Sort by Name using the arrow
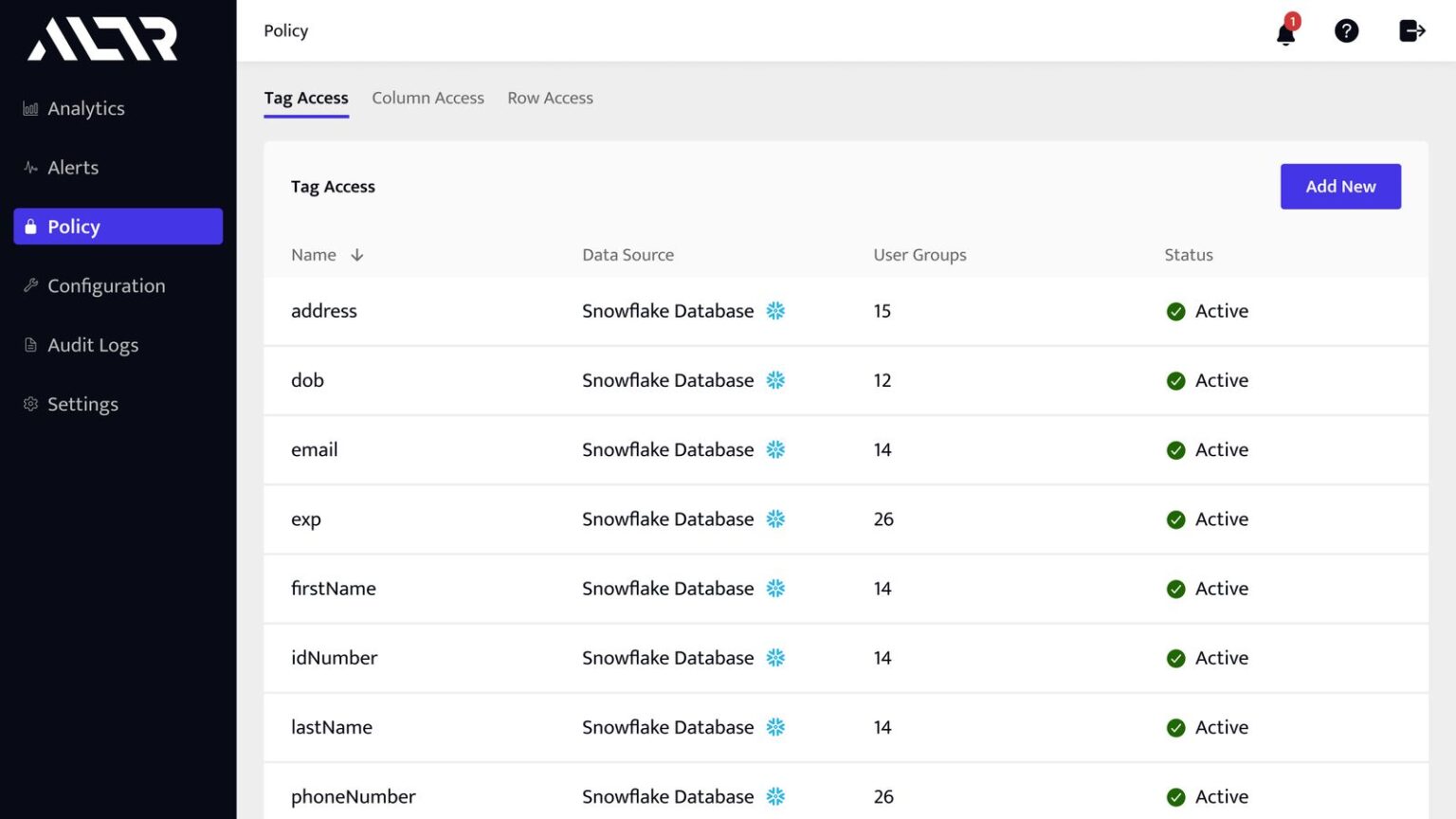 pyautogui.click(x=357, y=255)
